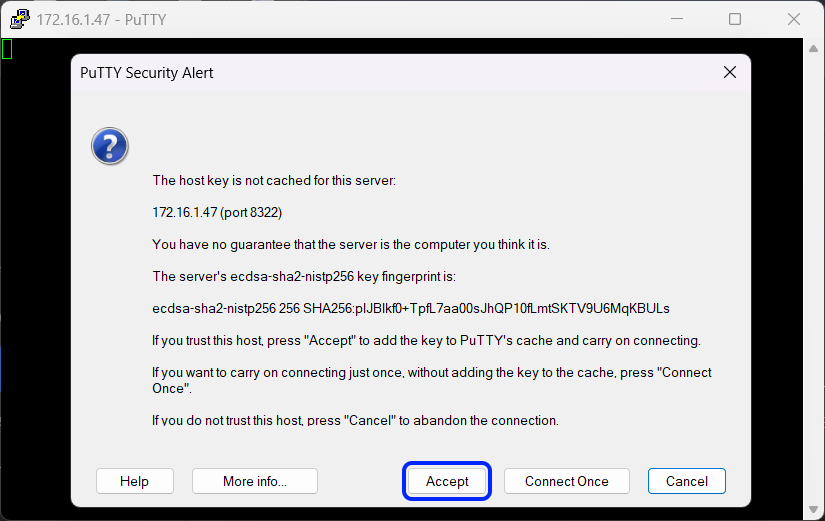Click the SHA256 fingerprint text line
This screenshot has width=825, height=521.
(x=410, y=308)
